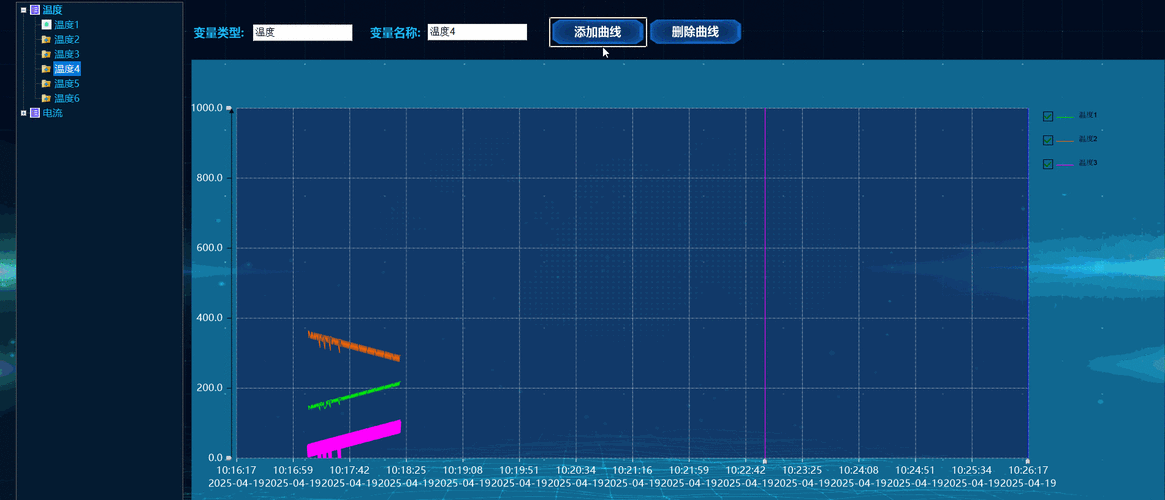Select the 温度 root label

click(52, 10)
